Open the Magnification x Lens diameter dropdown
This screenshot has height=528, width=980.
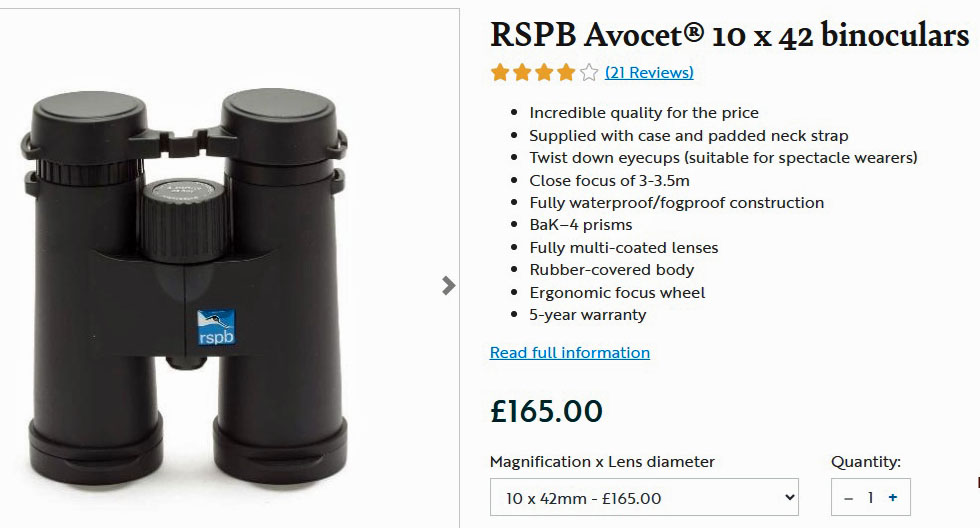pos(644,498)
